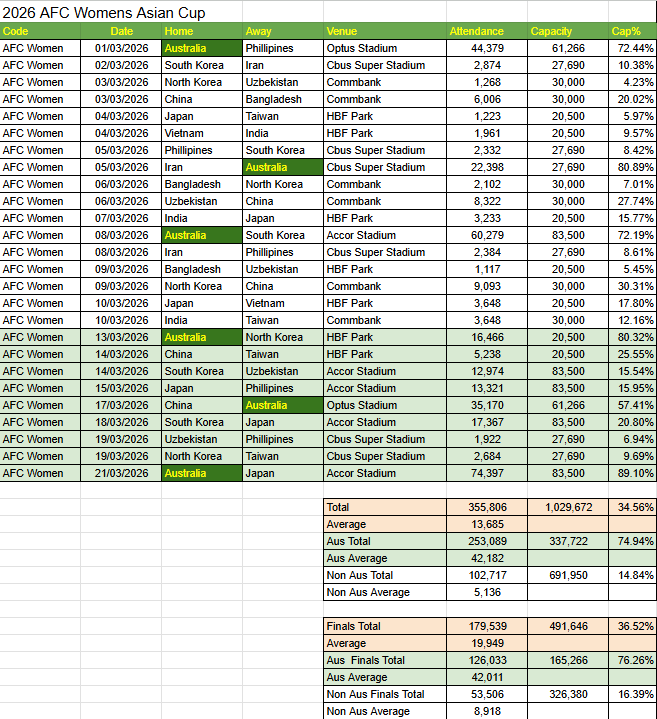The height and width of the screenshot is (719, 657).
Task: Select the highlighted Australia away cell versus Iran
Action: (283, 167)
